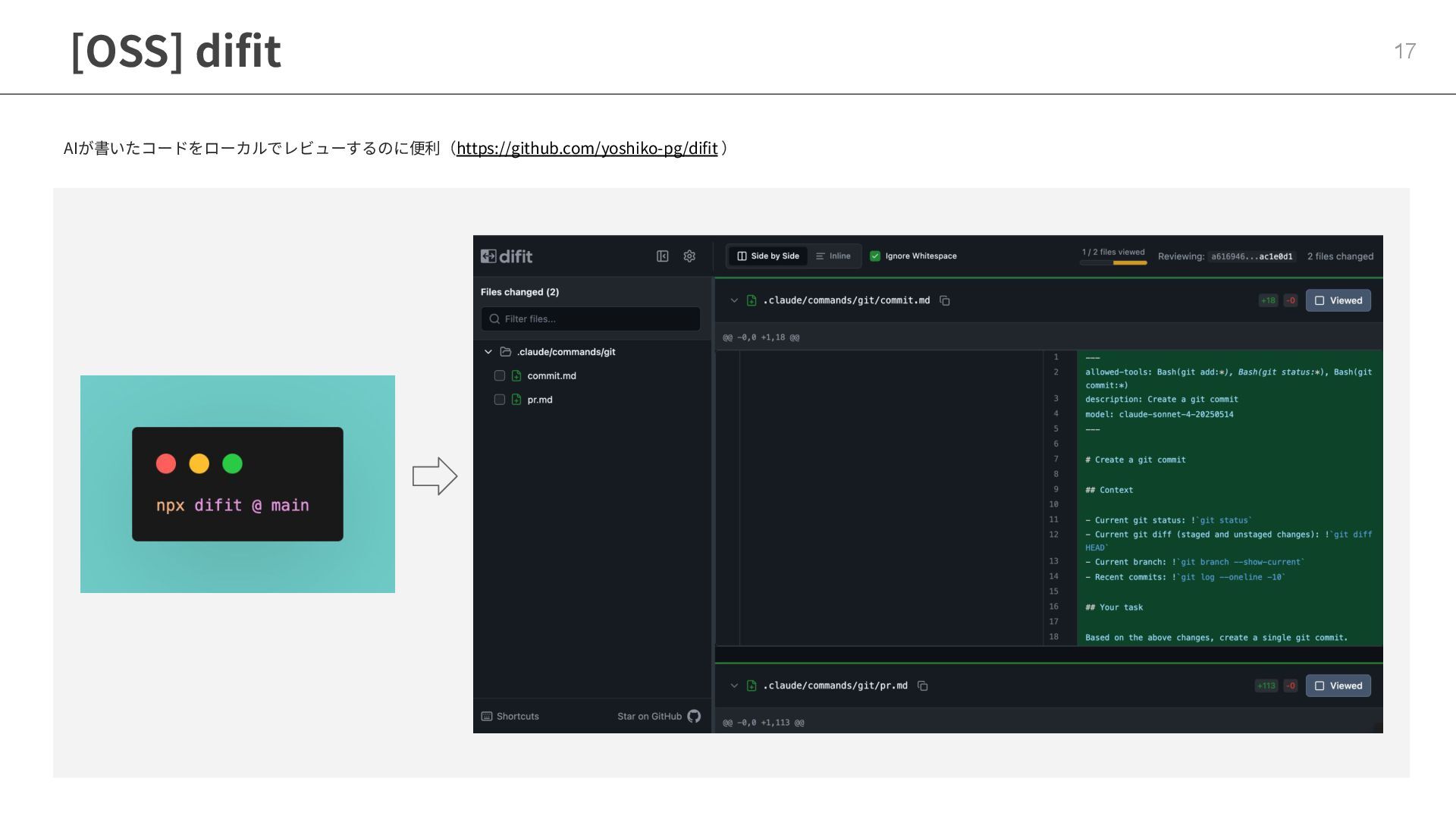Click the slide number 17

tap(1404, 51)
